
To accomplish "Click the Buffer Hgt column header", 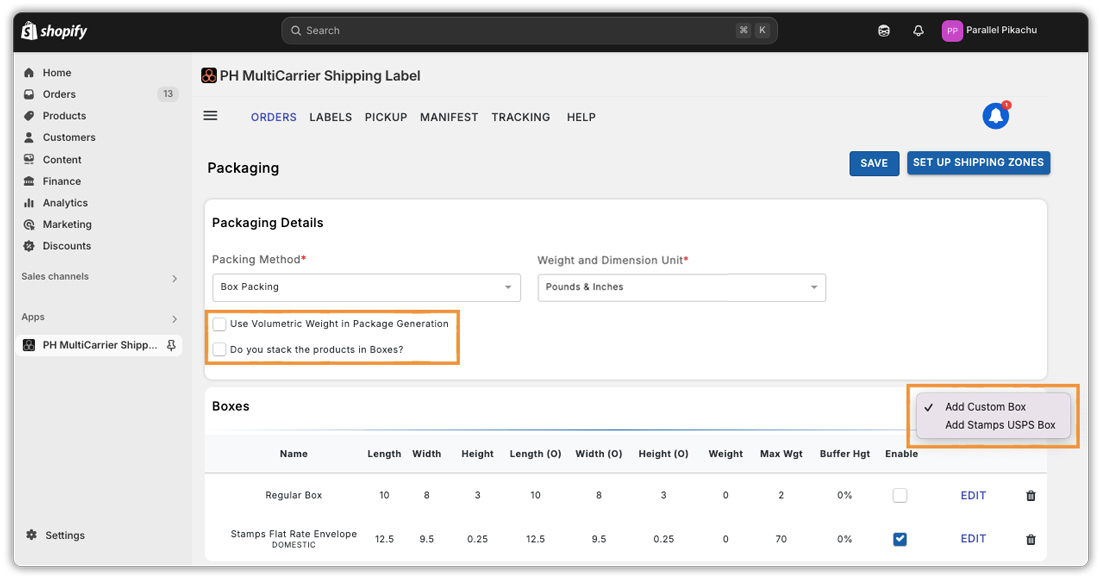I will pyautogui.click(x=845, y=454).
